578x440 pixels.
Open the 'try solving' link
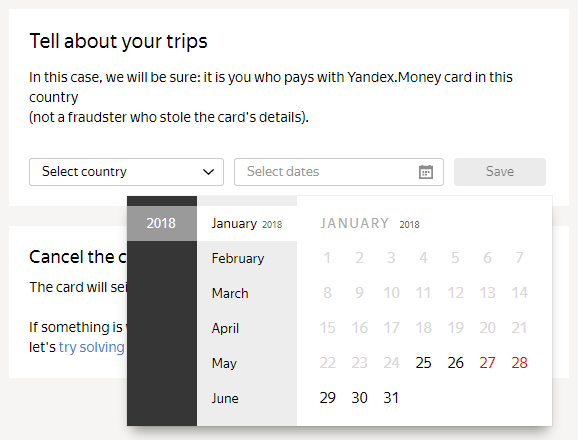(x=92, y=348)
